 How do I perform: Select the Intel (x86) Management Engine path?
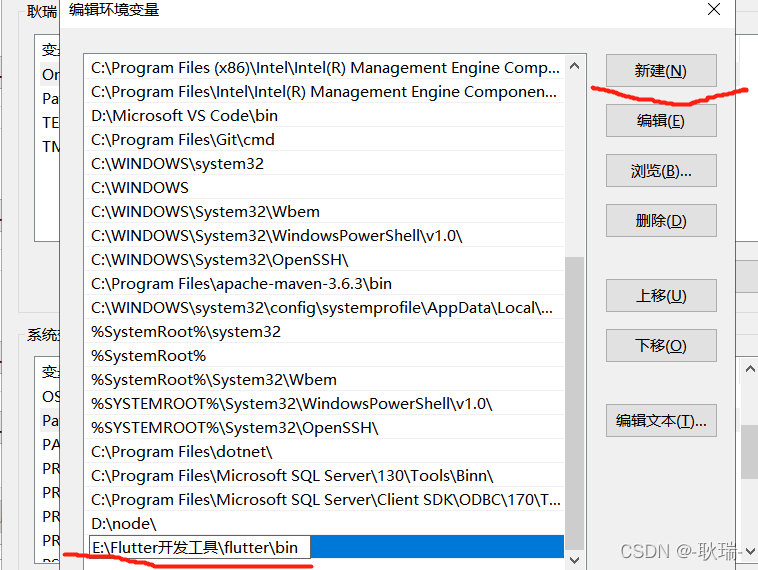tap(324, 68)
